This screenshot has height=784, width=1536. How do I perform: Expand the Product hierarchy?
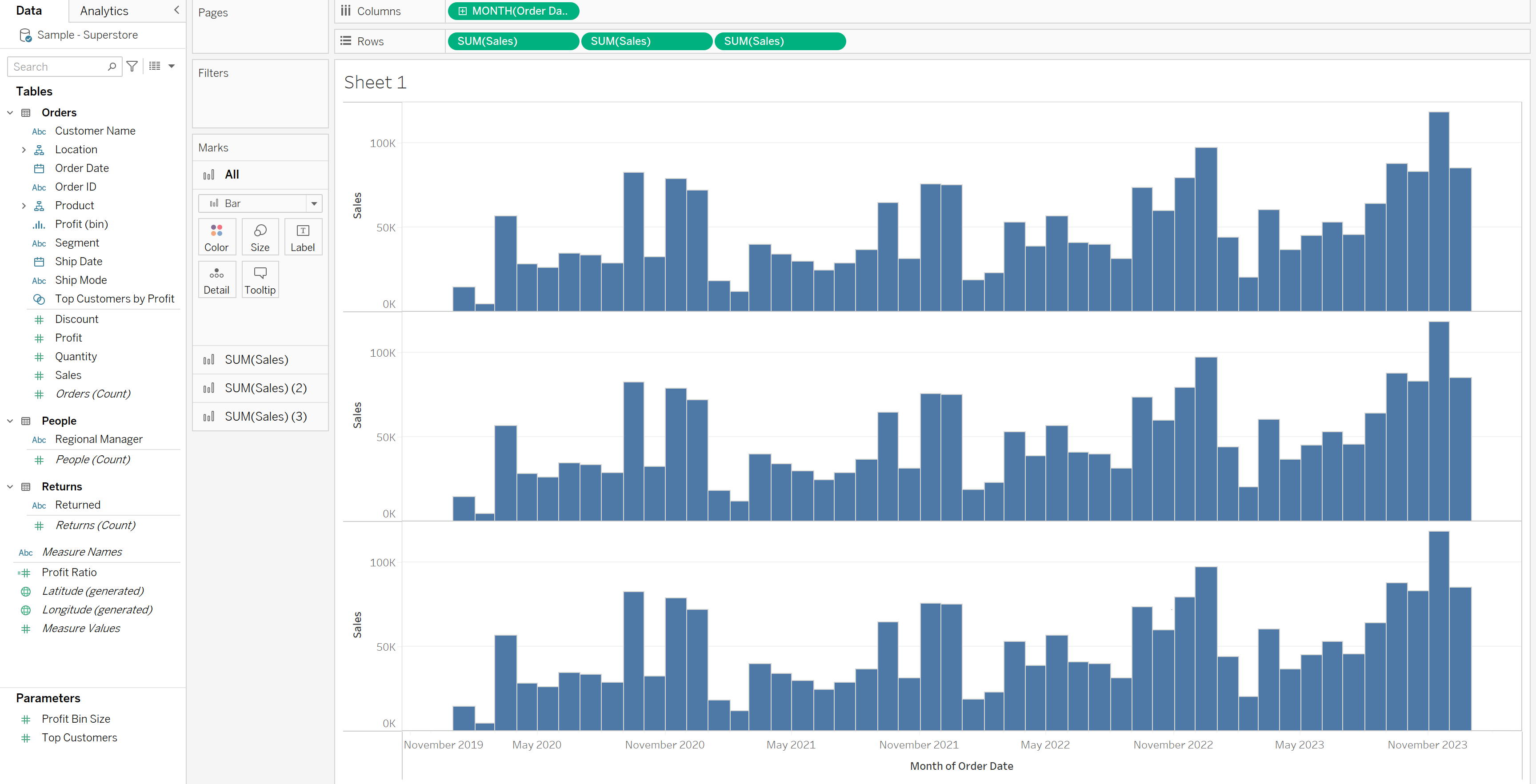click(24, 206)
